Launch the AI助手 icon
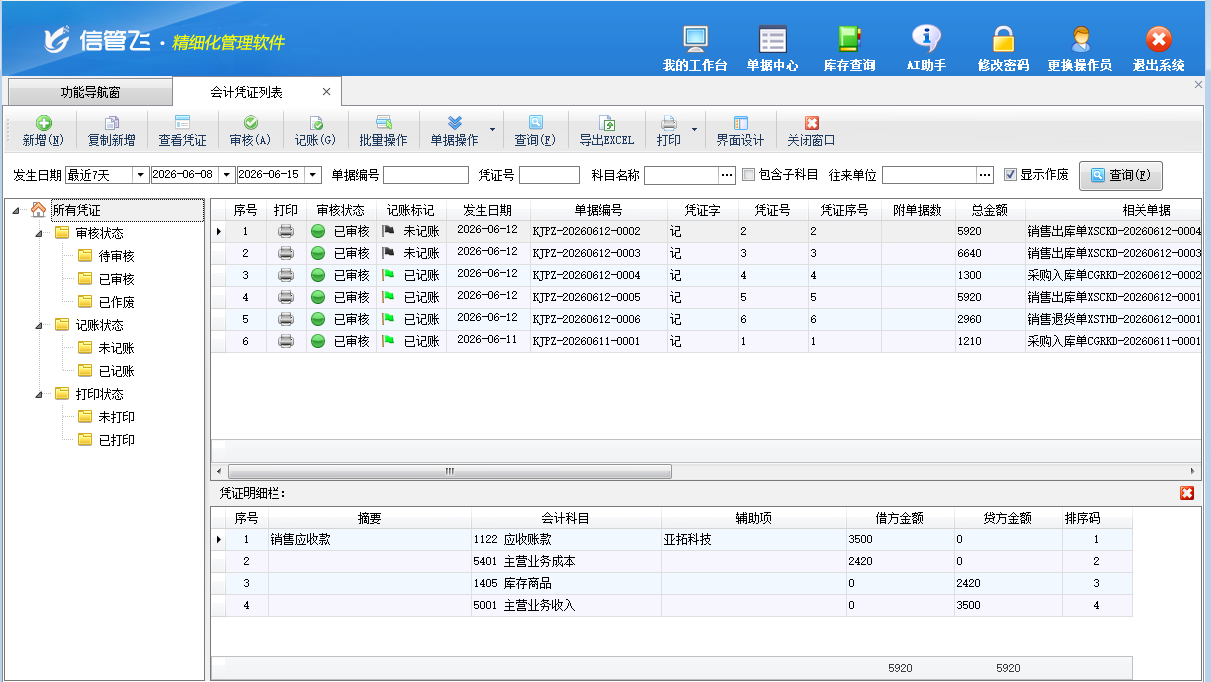This screenshot has width=1211, height=682. point(926,48)
